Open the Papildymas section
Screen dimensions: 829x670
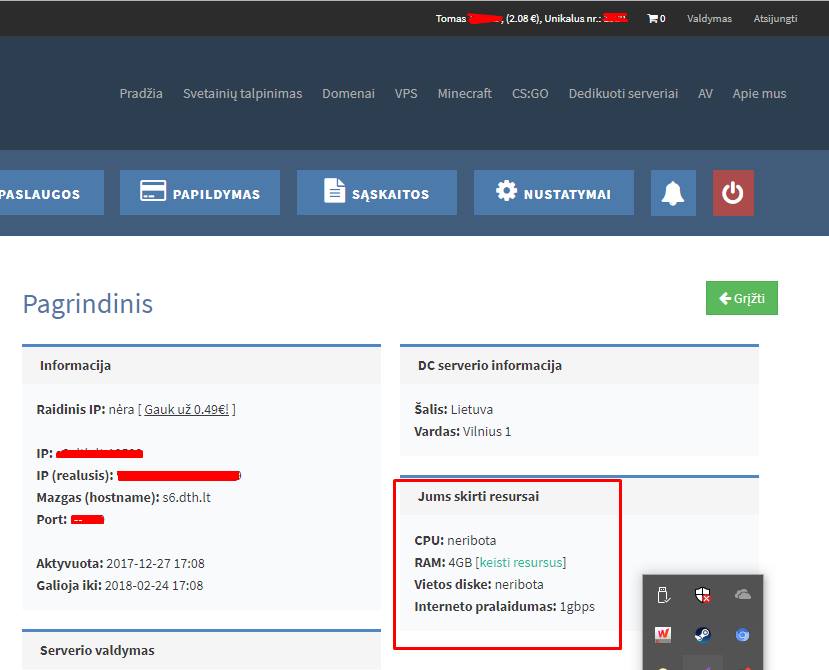(200, 193)
